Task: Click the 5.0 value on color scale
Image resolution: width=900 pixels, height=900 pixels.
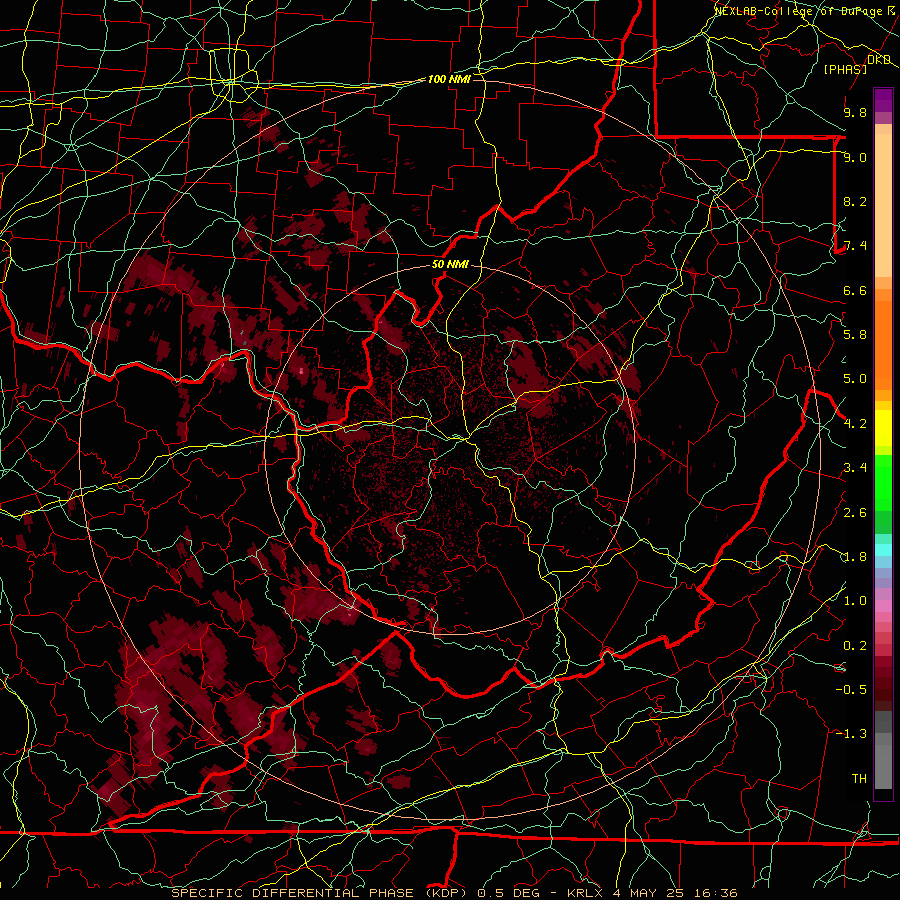Action: pyautogui.click(x=855, y=379)
